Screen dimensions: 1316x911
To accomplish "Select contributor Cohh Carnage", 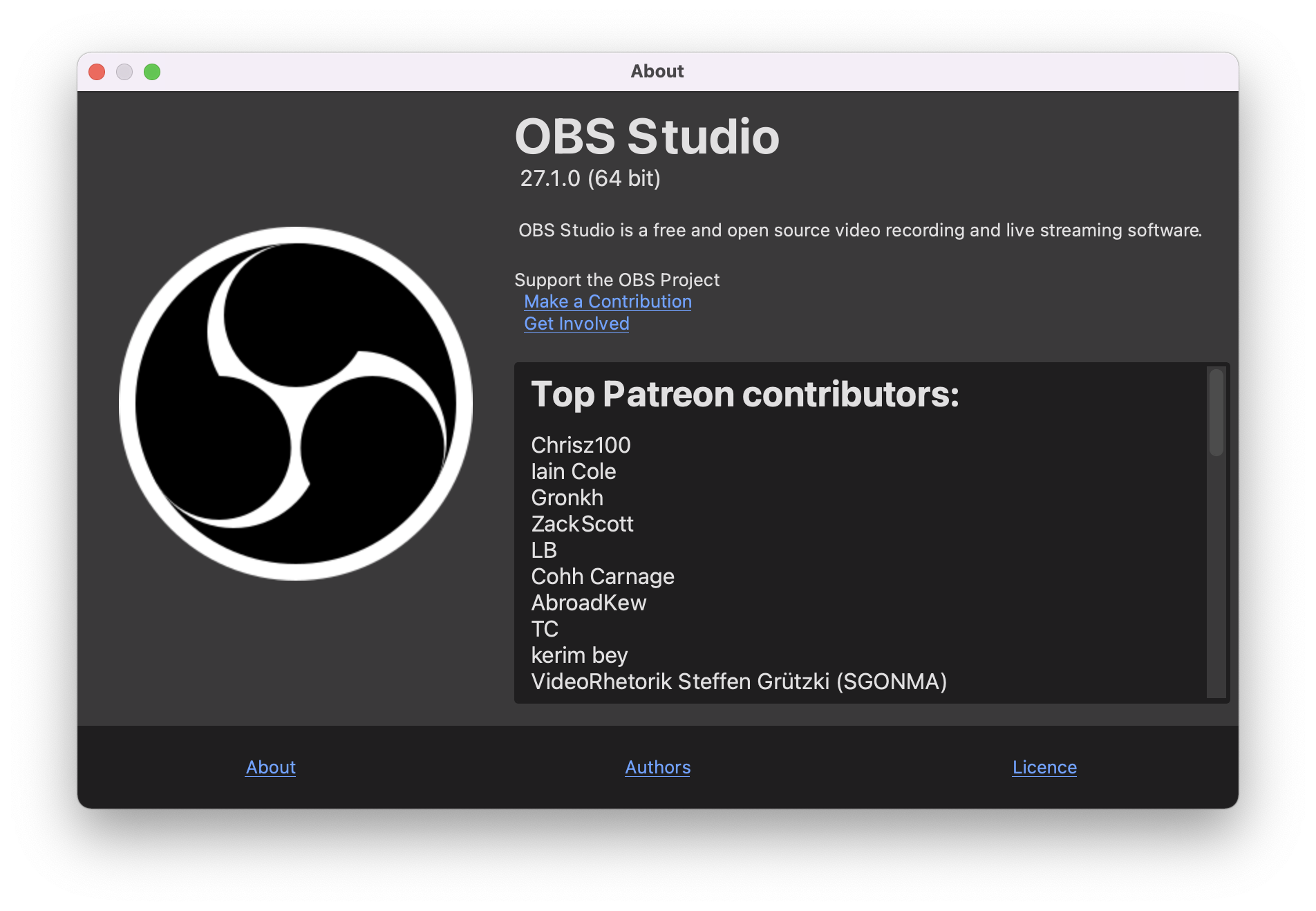I will pos(603,577).
